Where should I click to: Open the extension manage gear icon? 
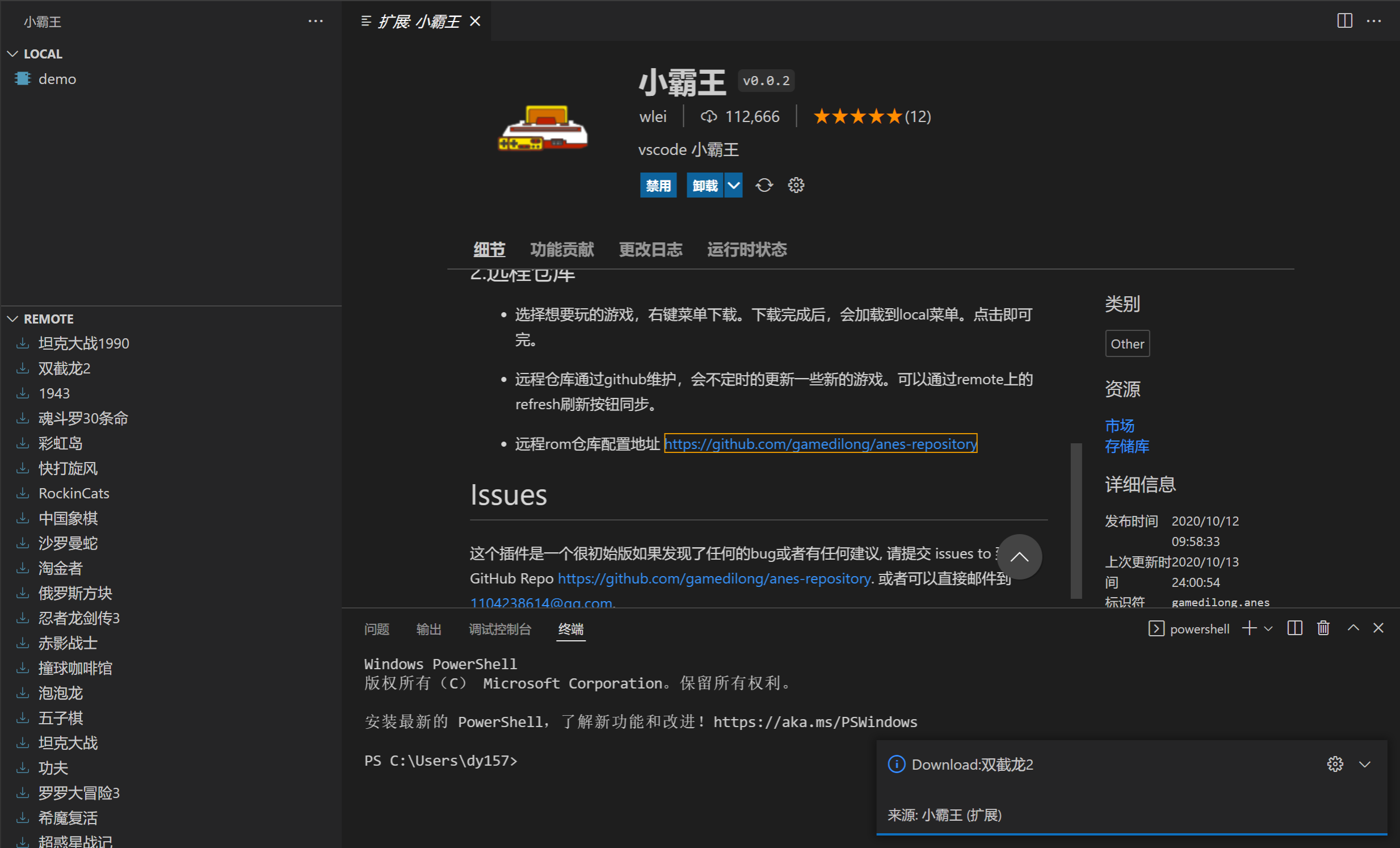tap(796, 185)
